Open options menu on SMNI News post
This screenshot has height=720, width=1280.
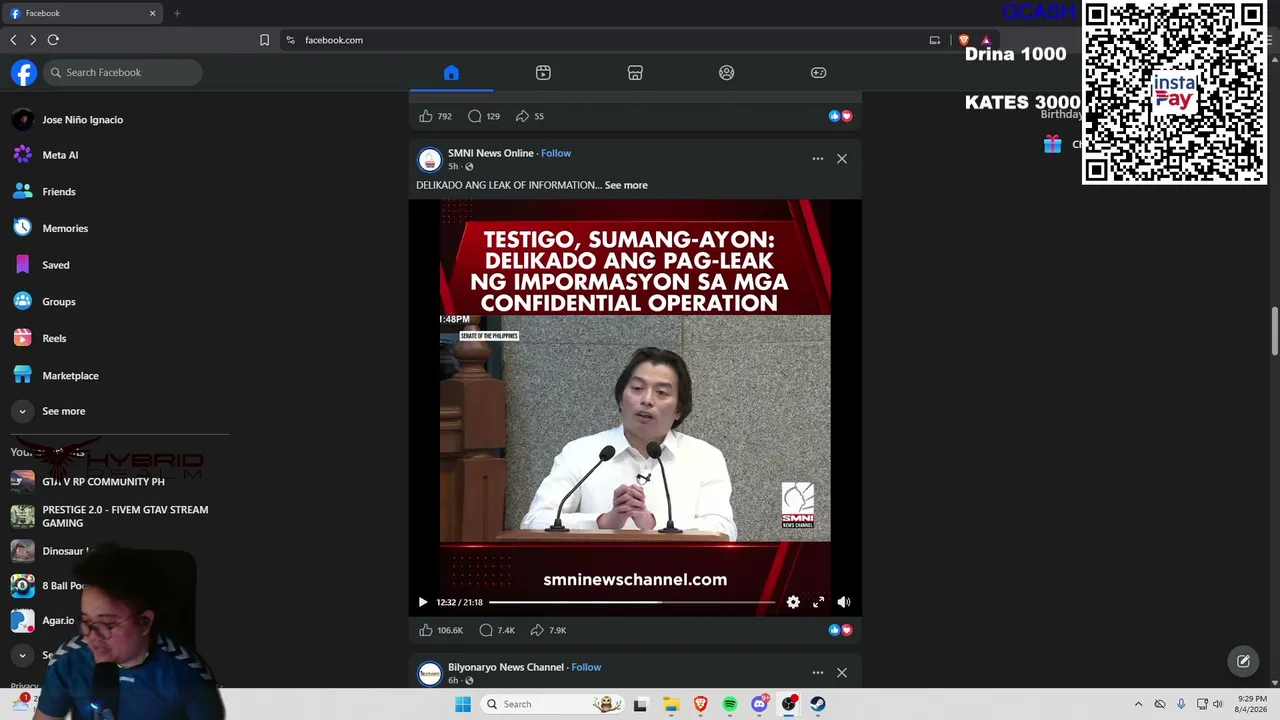coord(818,158)
